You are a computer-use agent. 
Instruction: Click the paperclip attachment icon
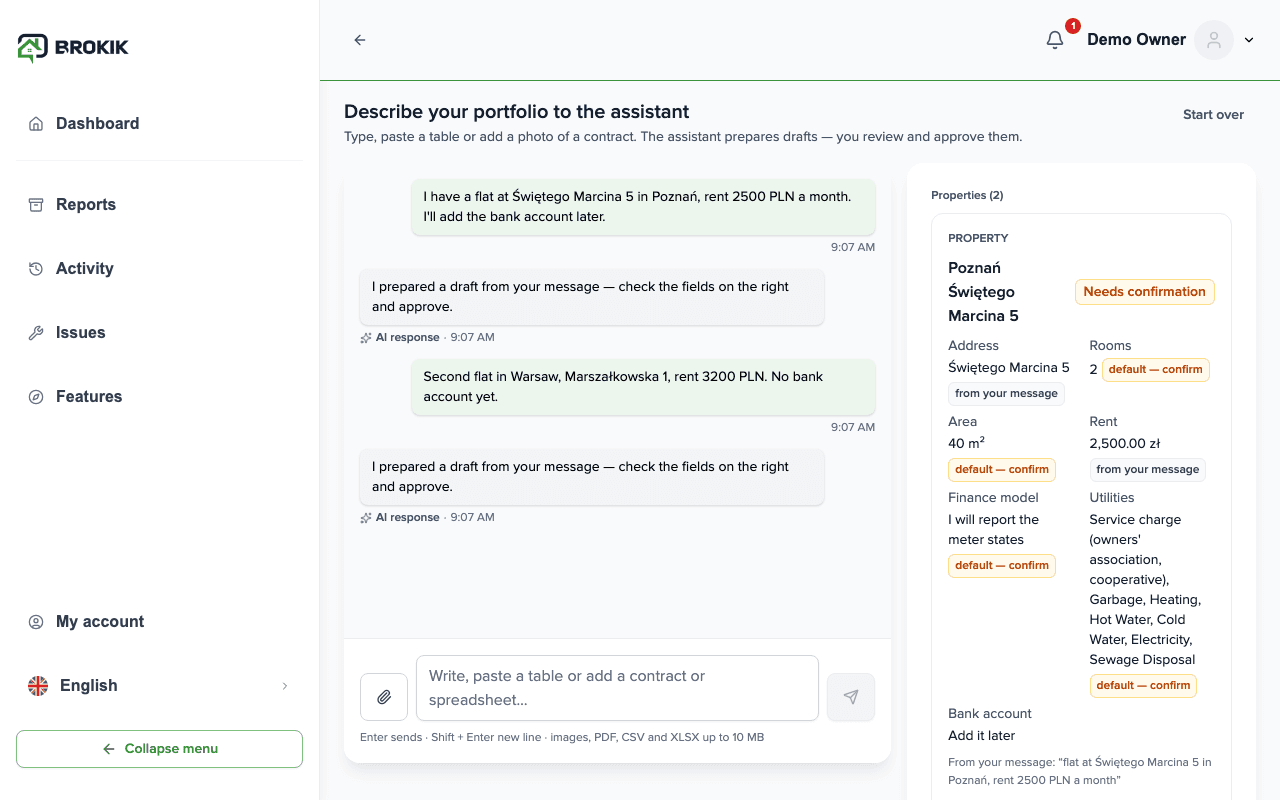(x=384, y=697)
